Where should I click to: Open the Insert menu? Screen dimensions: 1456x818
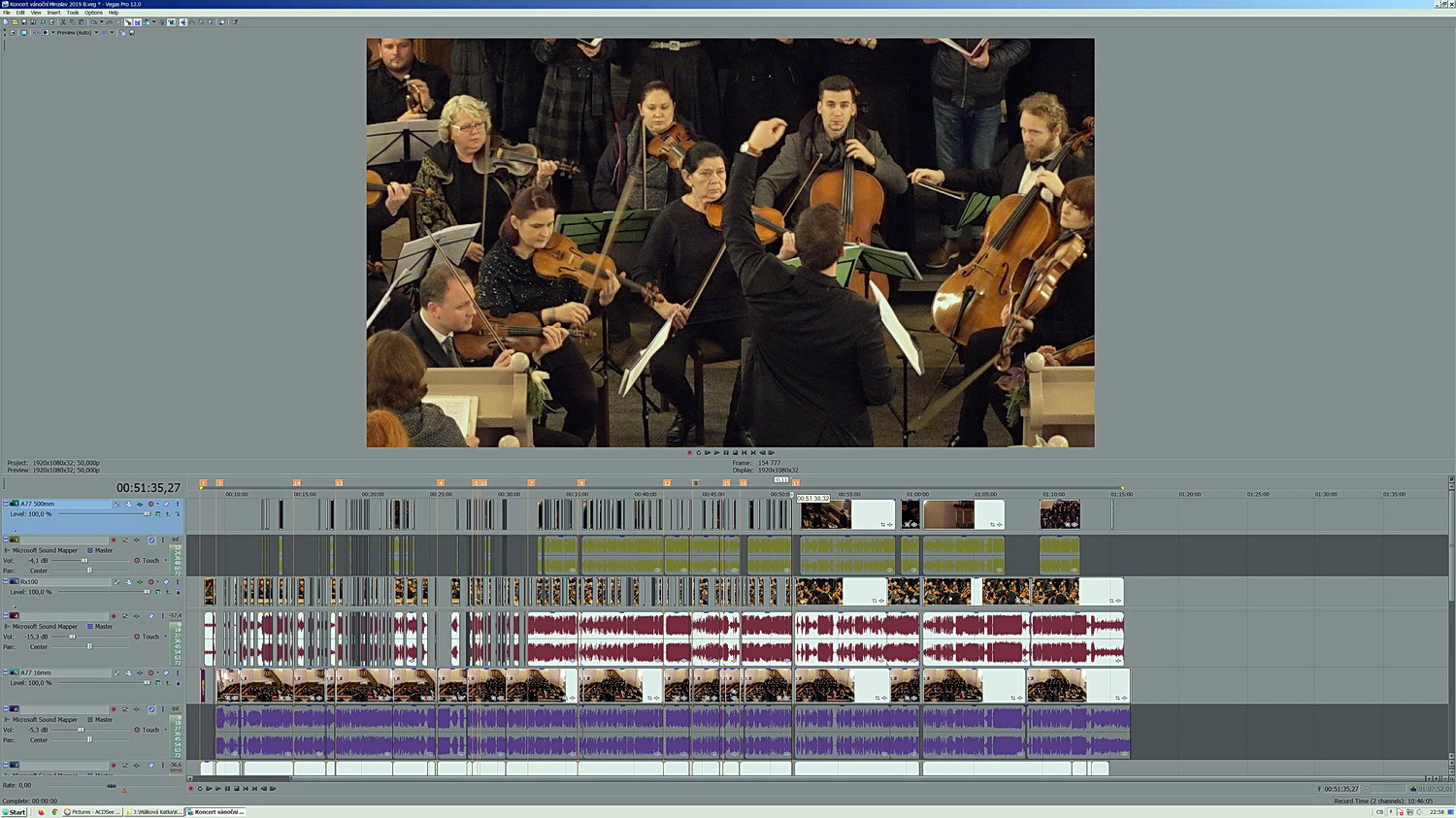click(53, 13)
